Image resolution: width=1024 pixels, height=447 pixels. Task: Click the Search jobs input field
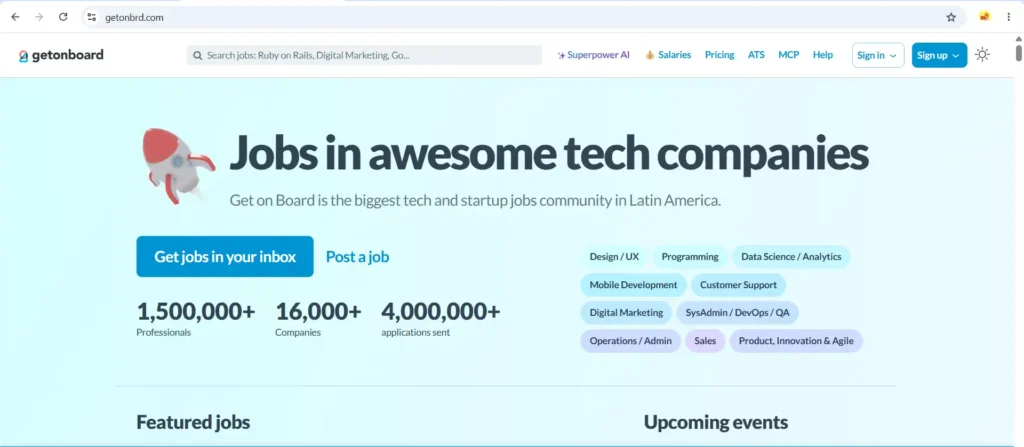coord(364,56)
